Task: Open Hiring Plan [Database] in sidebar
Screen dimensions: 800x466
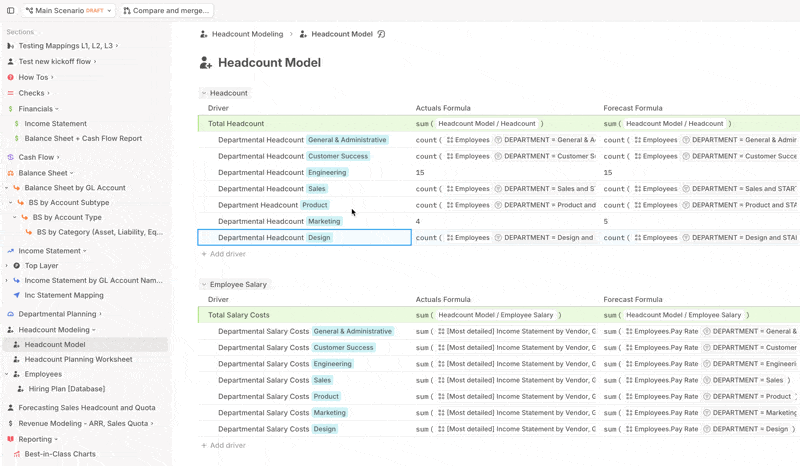Action: [x=67, y=389]
